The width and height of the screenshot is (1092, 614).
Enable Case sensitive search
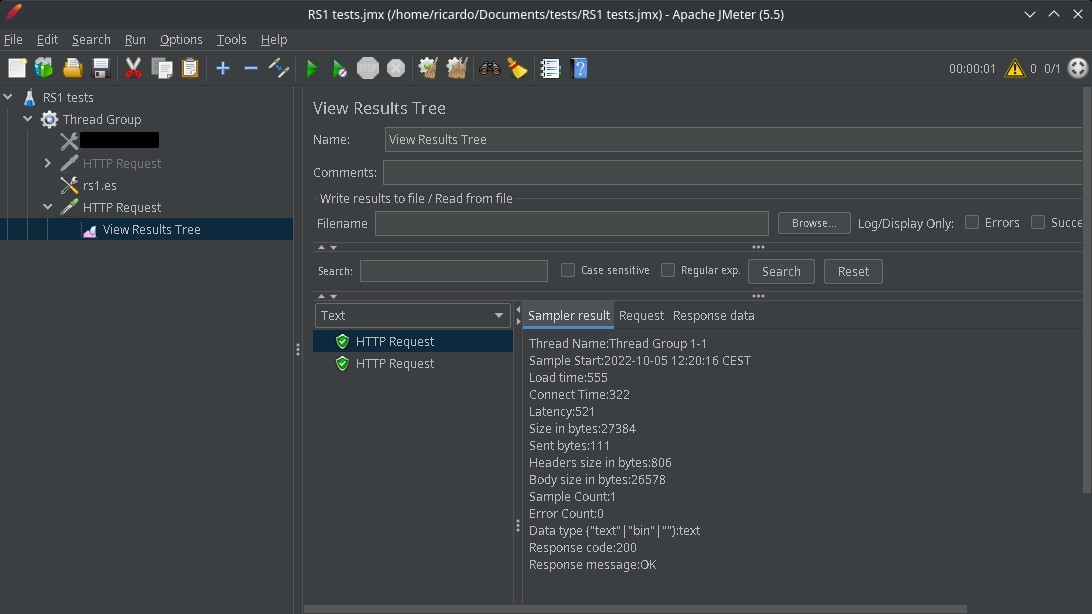click(568, 270)
